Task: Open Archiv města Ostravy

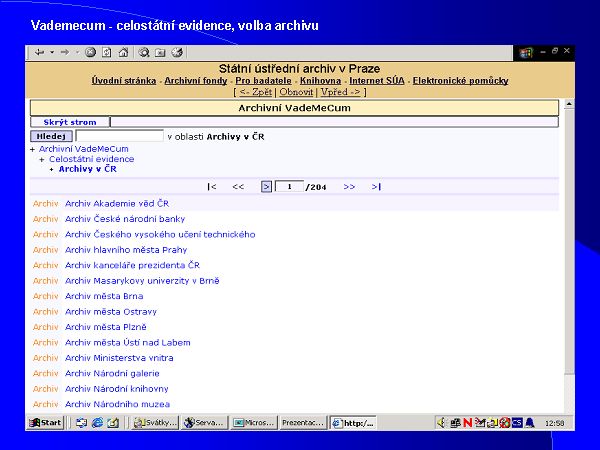Action: [111, 312]
